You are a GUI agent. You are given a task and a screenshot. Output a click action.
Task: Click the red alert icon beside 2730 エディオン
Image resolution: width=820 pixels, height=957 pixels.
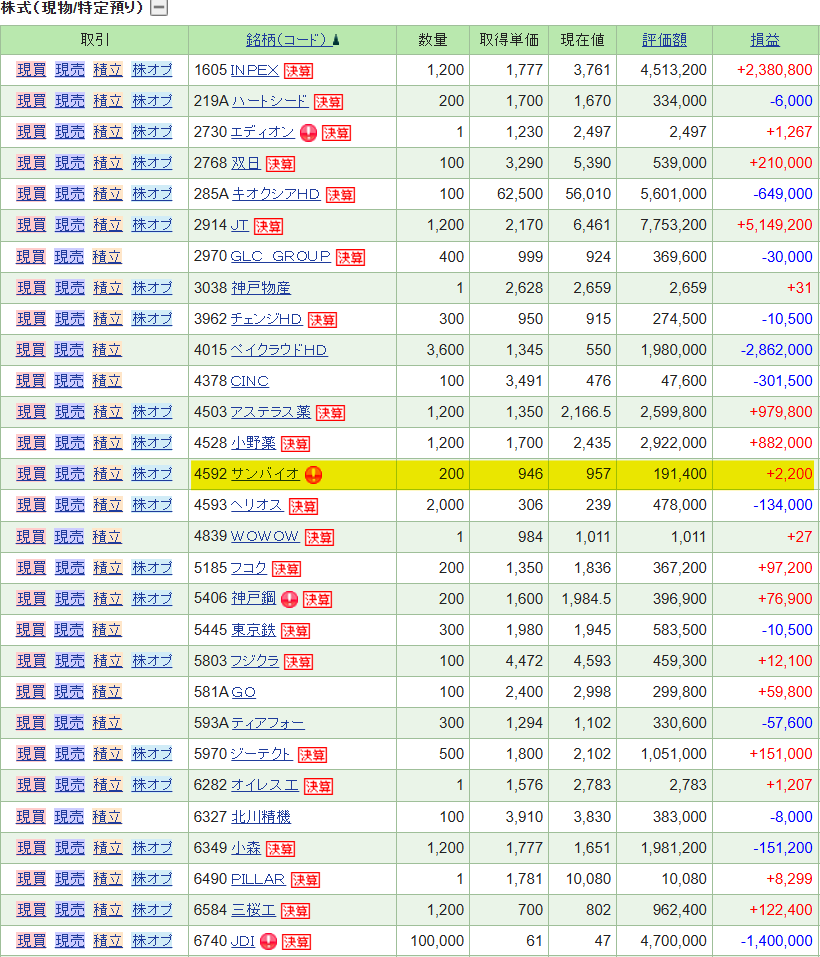click(x=309, y=132)
